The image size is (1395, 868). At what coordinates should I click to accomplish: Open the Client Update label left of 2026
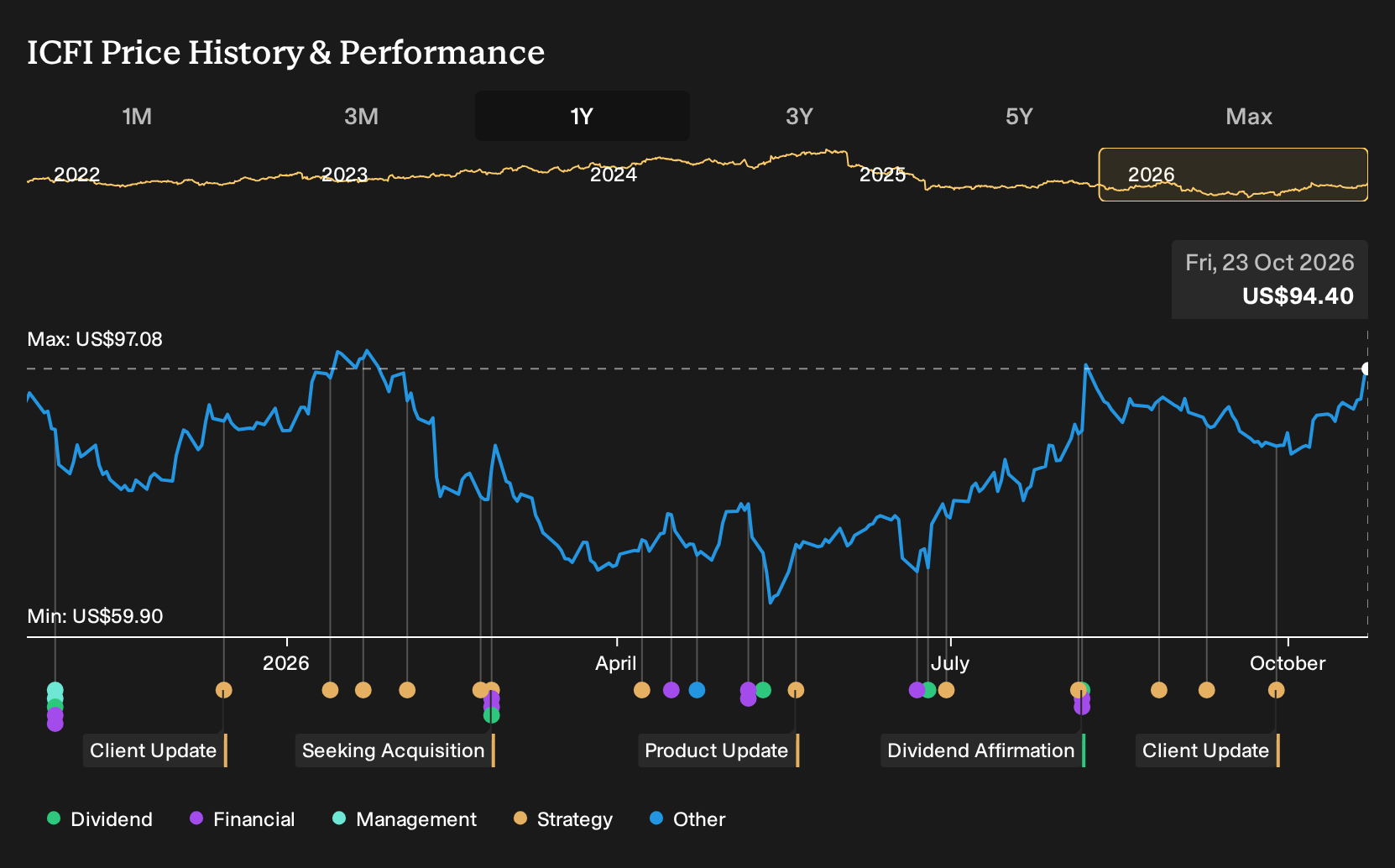155,750
